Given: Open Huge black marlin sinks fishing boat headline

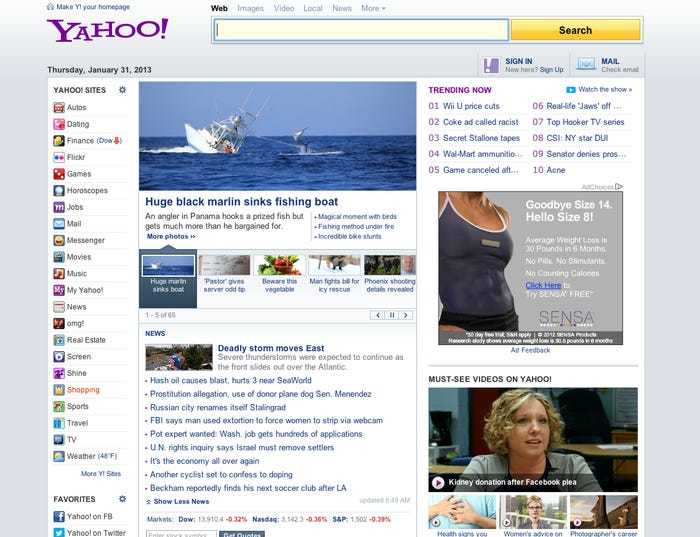Looking at the screenshot, I should [242, 202].
